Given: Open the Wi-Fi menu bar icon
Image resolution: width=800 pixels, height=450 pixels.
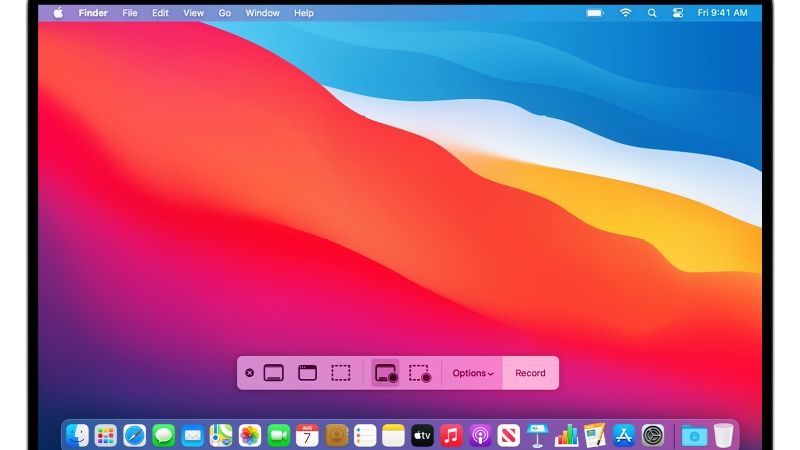Looking at the screenshot, I should tap(626, 13).
